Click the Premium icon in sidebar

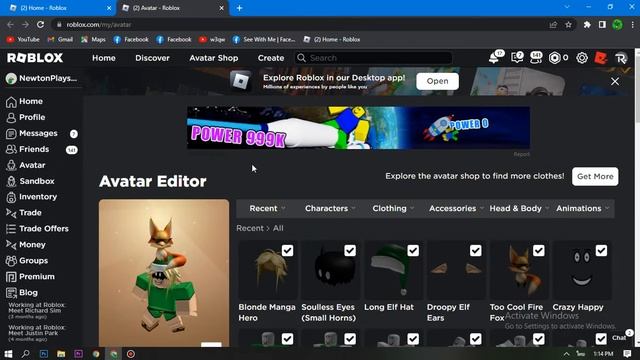tap(11, 277)
